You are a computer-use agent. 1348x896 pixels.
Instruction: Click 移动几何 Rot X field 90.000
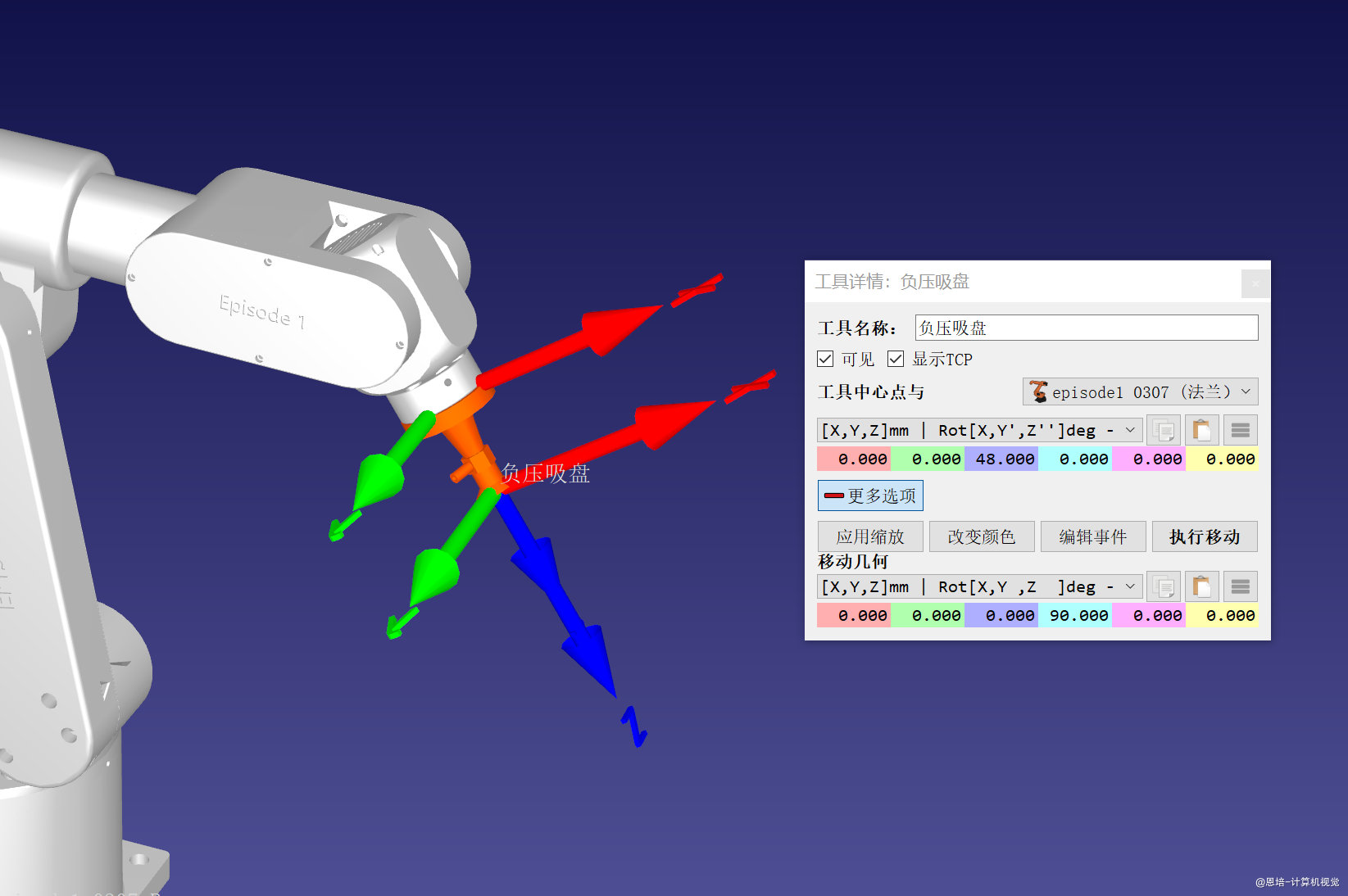click(1075, 616)
